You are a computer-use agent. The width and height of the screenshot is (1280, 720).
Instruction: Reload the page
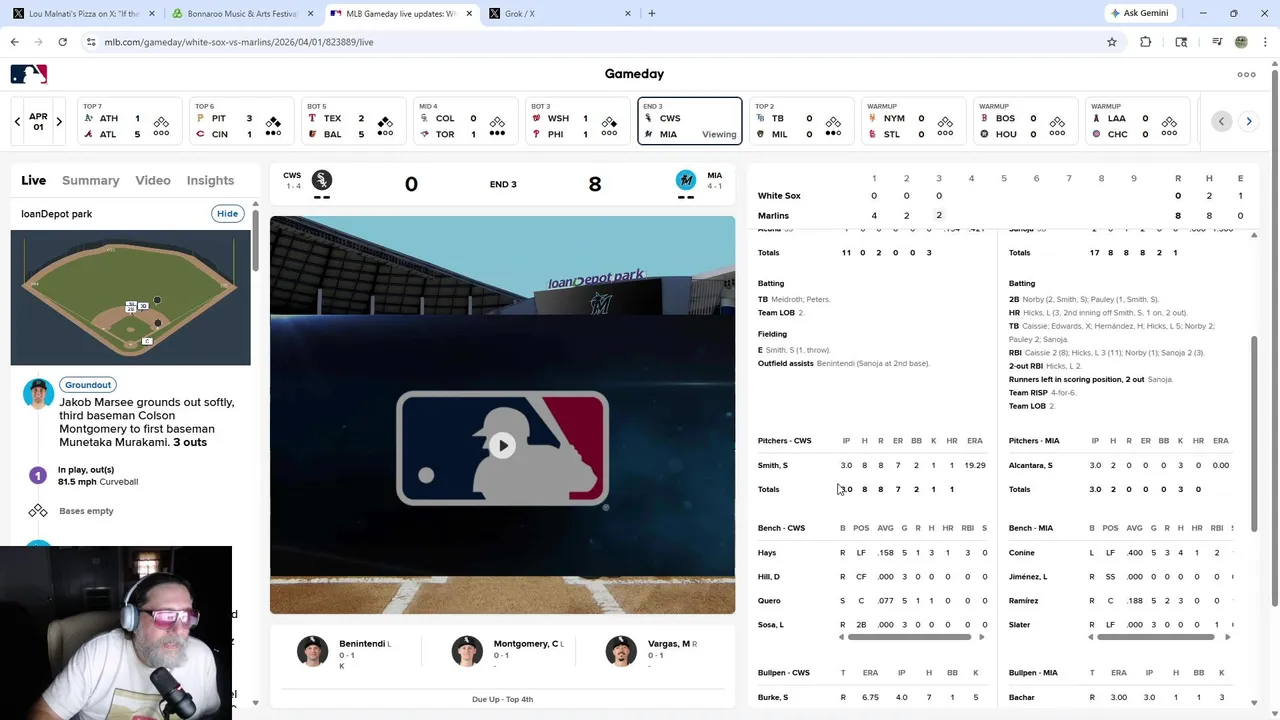point(62,42)
